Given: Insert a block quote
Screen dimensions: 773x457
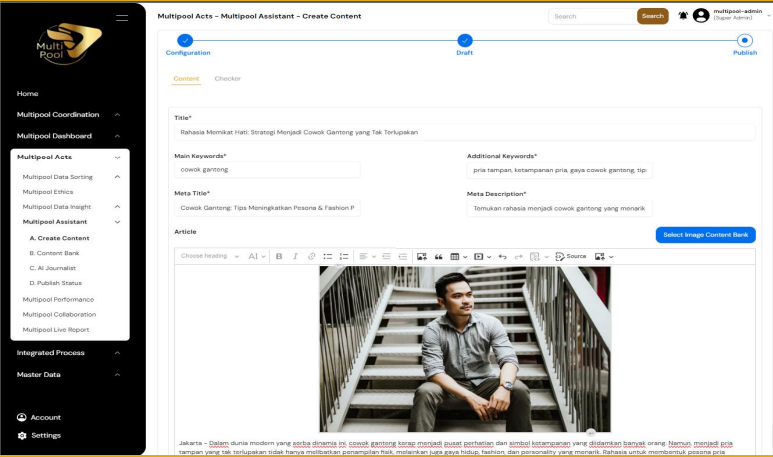Looking at the screenshot, I should [x=438, y=256].
